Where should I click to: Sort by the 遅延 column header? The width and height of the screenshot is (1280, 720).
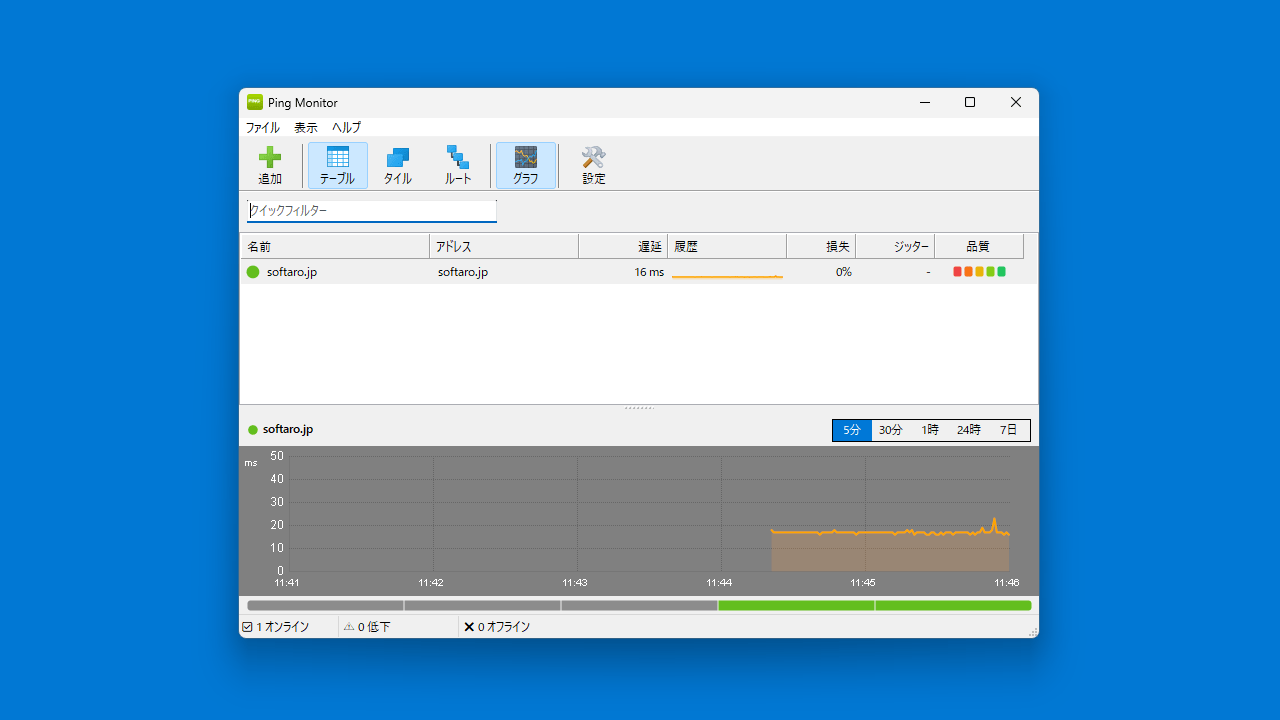click(x=648, y=245)
